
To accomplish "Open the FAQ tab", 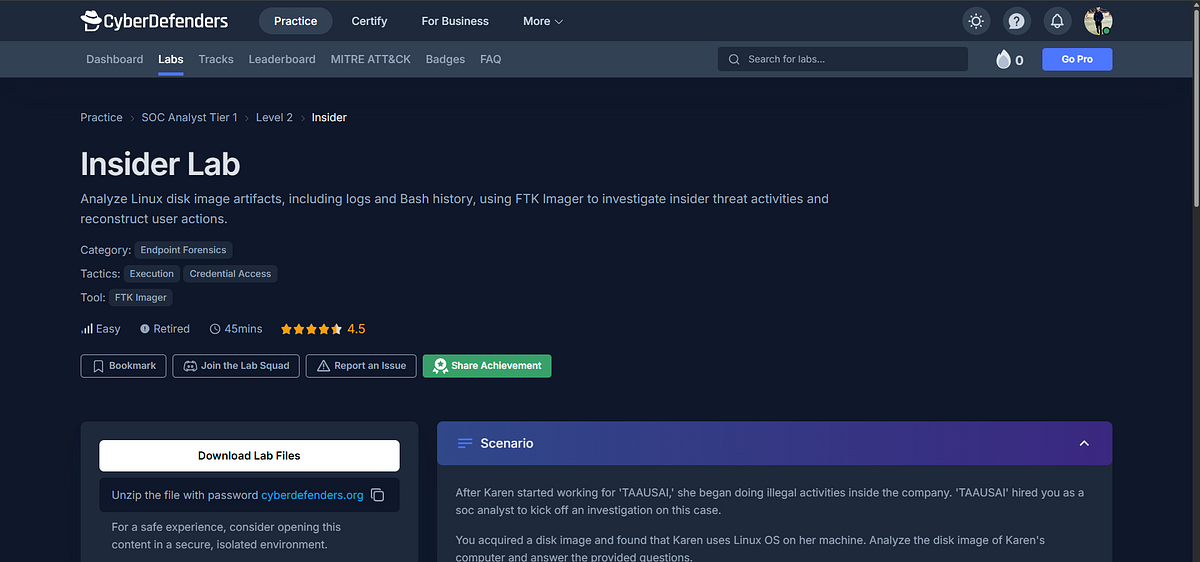I will coord(491,59).
